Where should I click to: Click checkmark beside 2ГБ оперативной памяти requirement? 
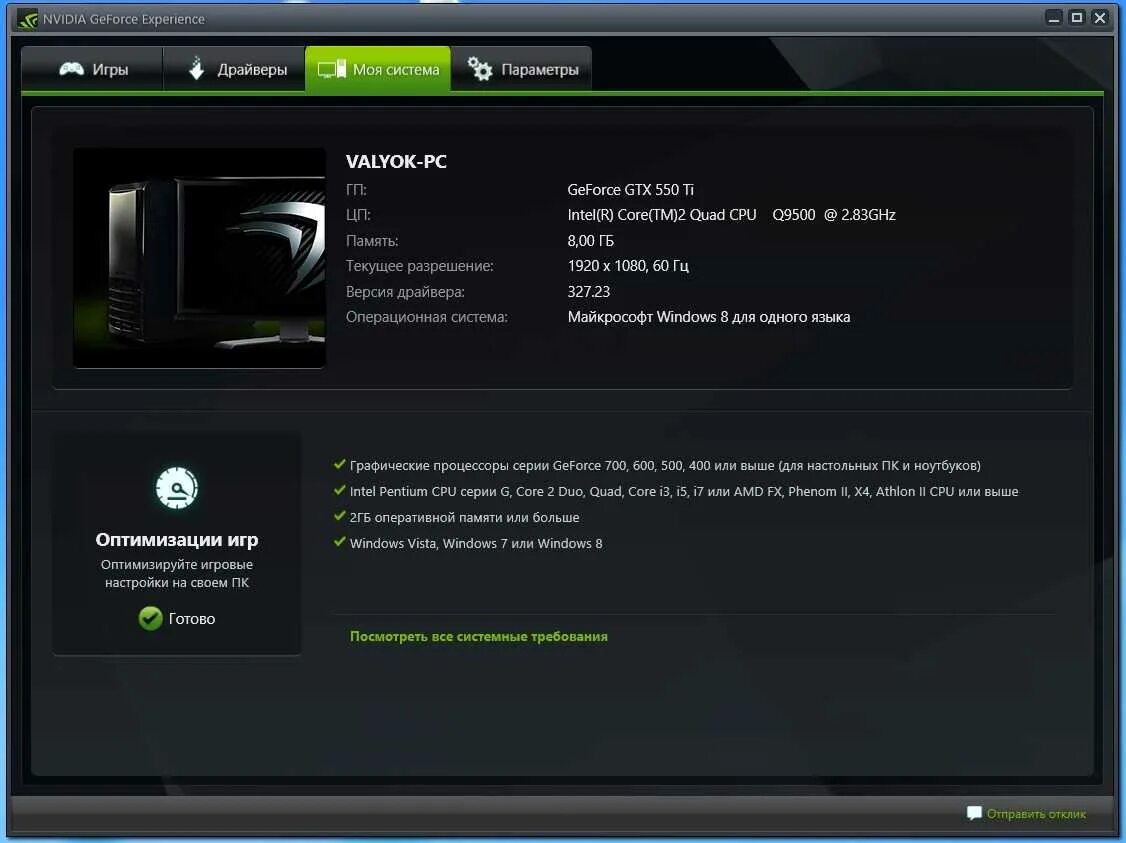(340, 516)
